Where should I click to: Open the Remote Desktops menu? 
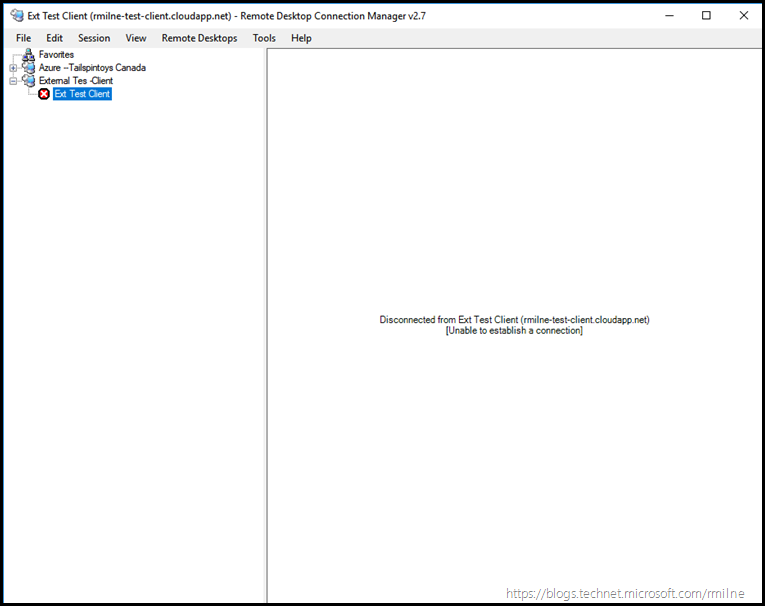point(200,38)
